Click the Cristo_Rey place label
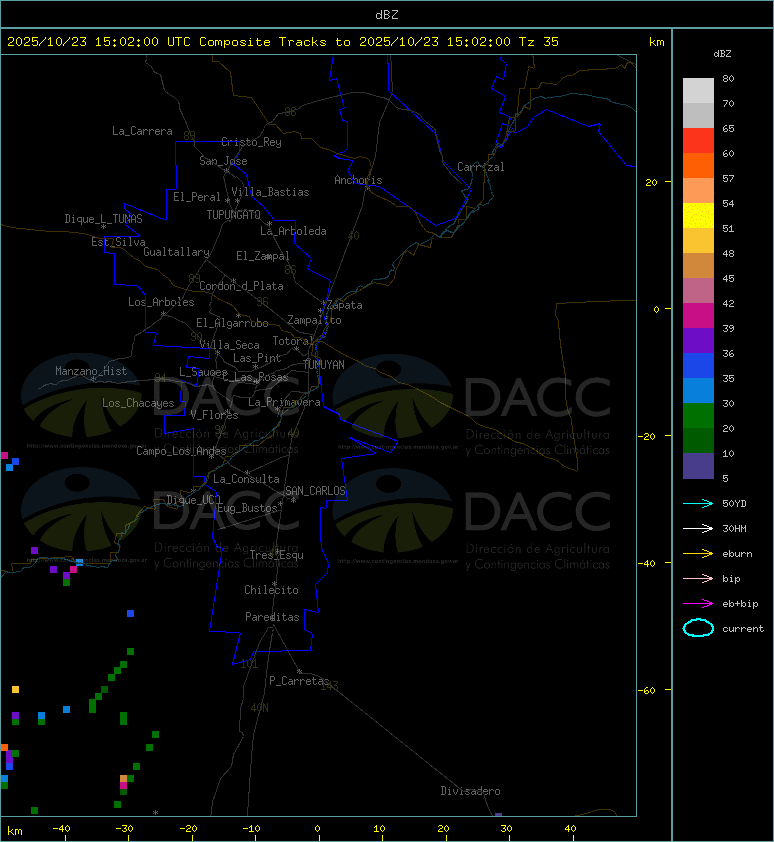 (x=251, y=142)
